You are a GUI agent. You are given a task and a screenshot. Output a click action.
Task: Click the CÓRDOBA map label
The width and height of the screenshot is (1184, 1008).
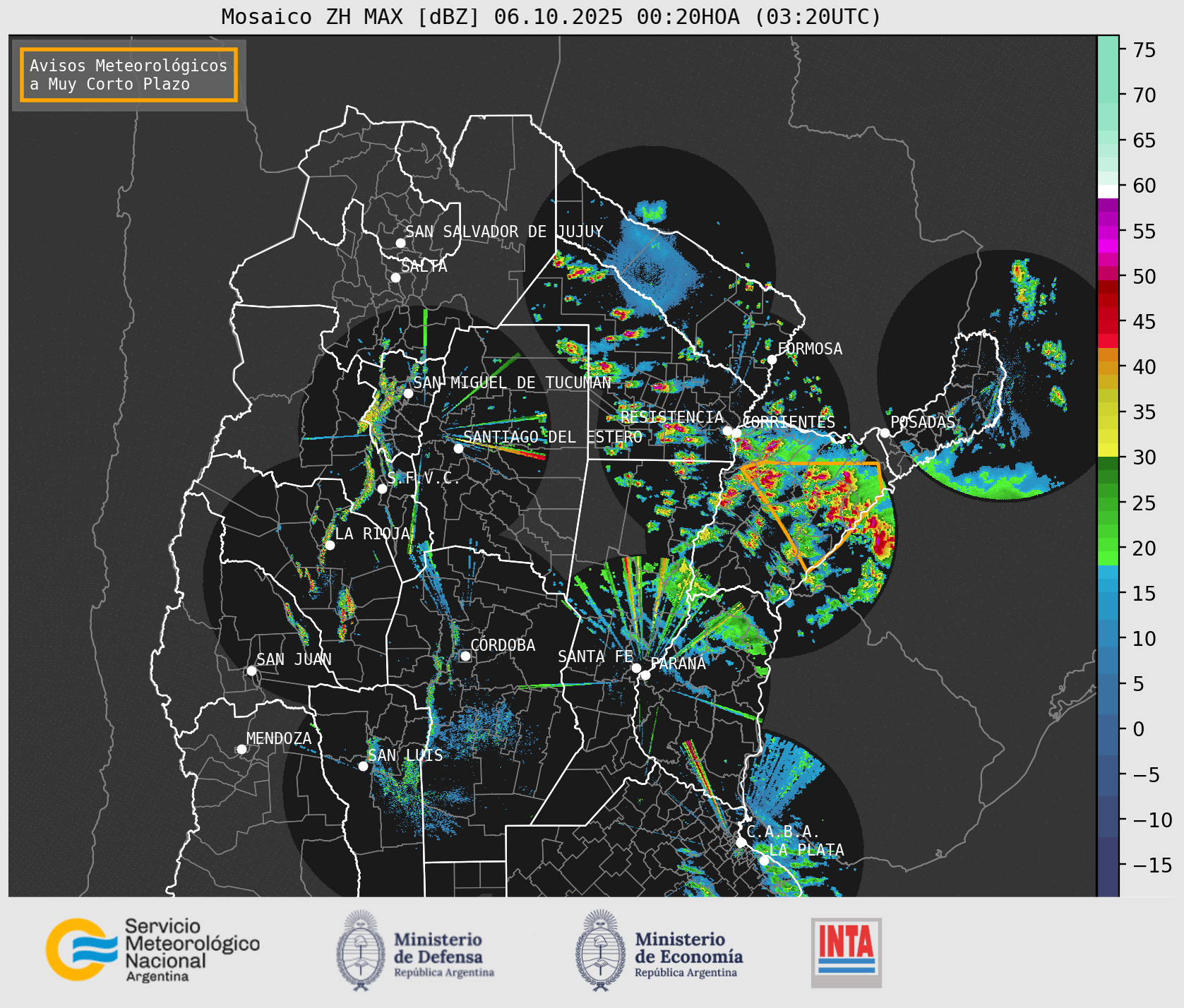click(x=503, y=645)
